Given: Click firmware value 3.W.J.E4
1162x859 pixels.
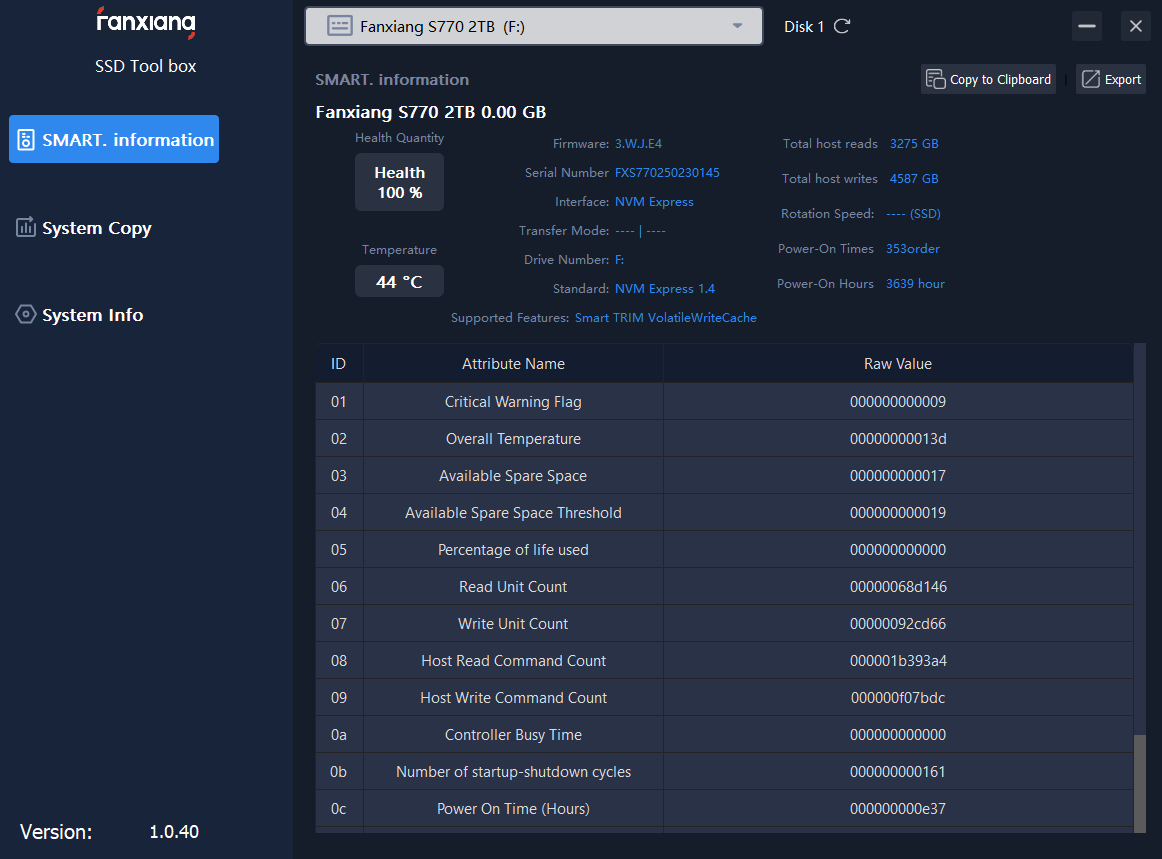Looking at the screenshot, I should (638, 144).
